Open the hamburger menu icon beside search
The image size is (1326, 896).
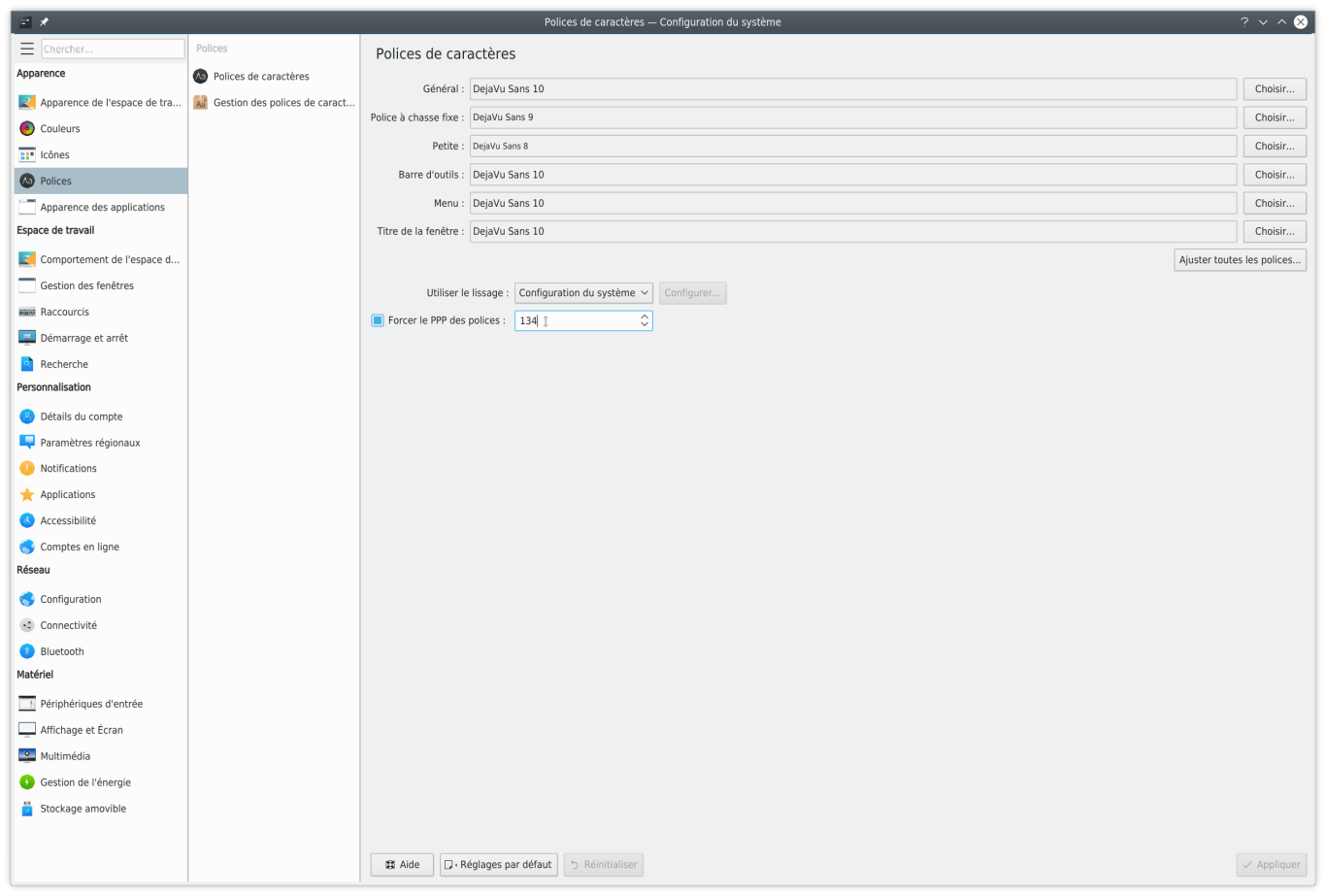coord(27,49)
